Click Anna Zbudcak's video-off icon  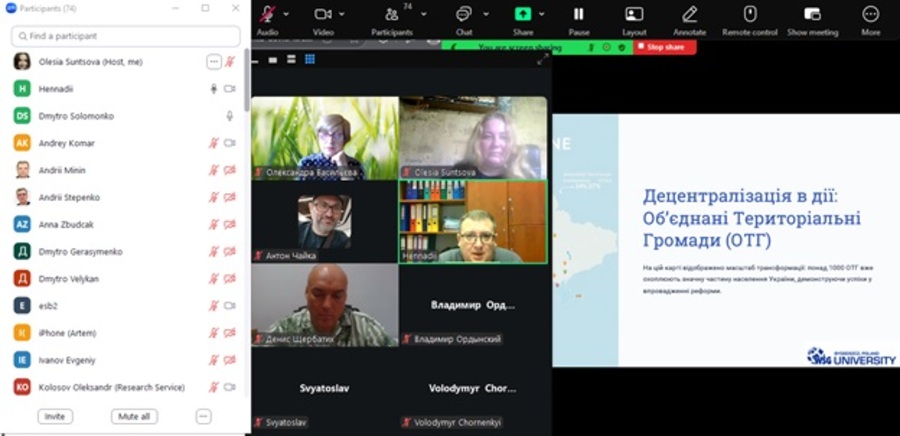[x=230, y=224]
